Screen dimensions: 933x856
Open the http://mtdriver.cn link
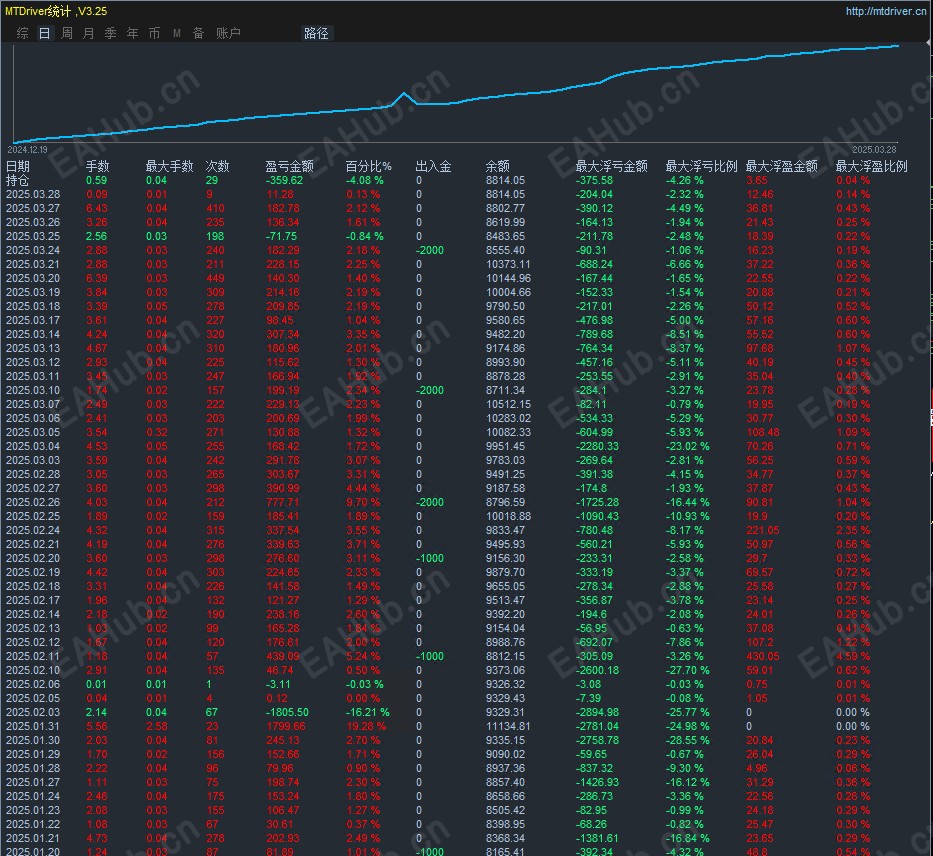(x=886, y=12)
